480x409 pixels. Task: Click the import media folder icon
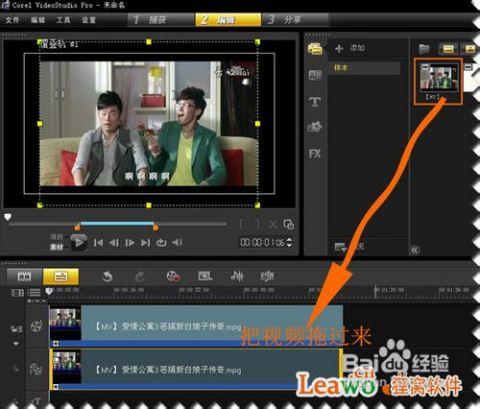(x=424, y=49)
